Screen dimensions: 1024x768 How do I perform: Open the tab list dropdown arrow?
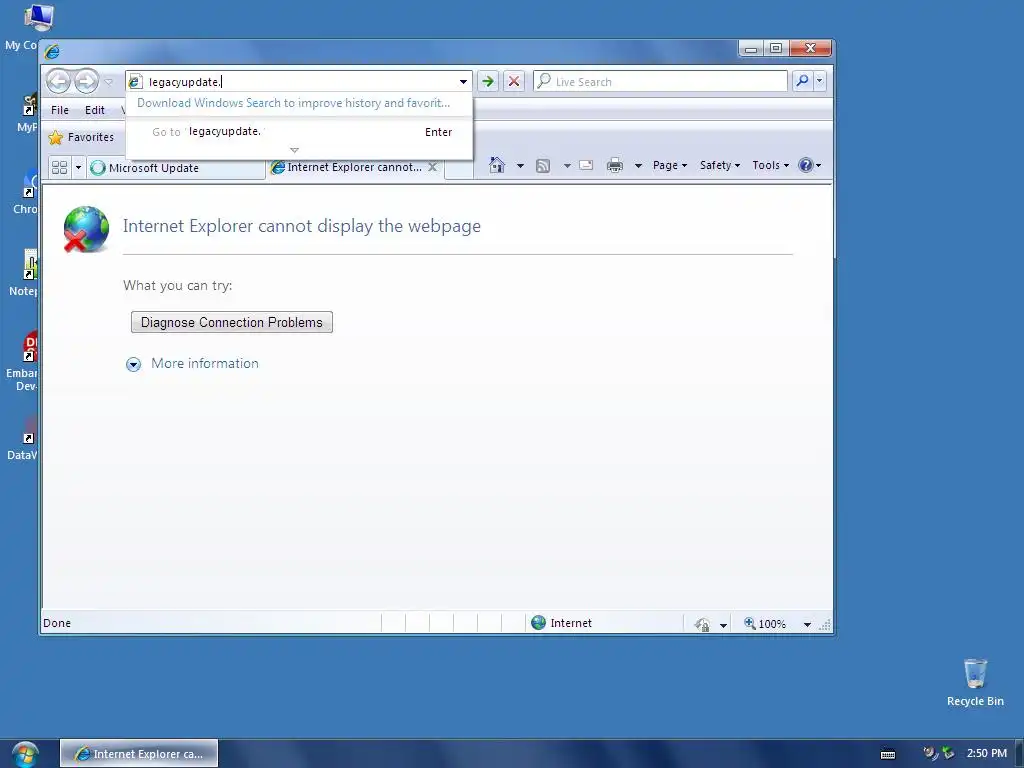coord(78,168)
